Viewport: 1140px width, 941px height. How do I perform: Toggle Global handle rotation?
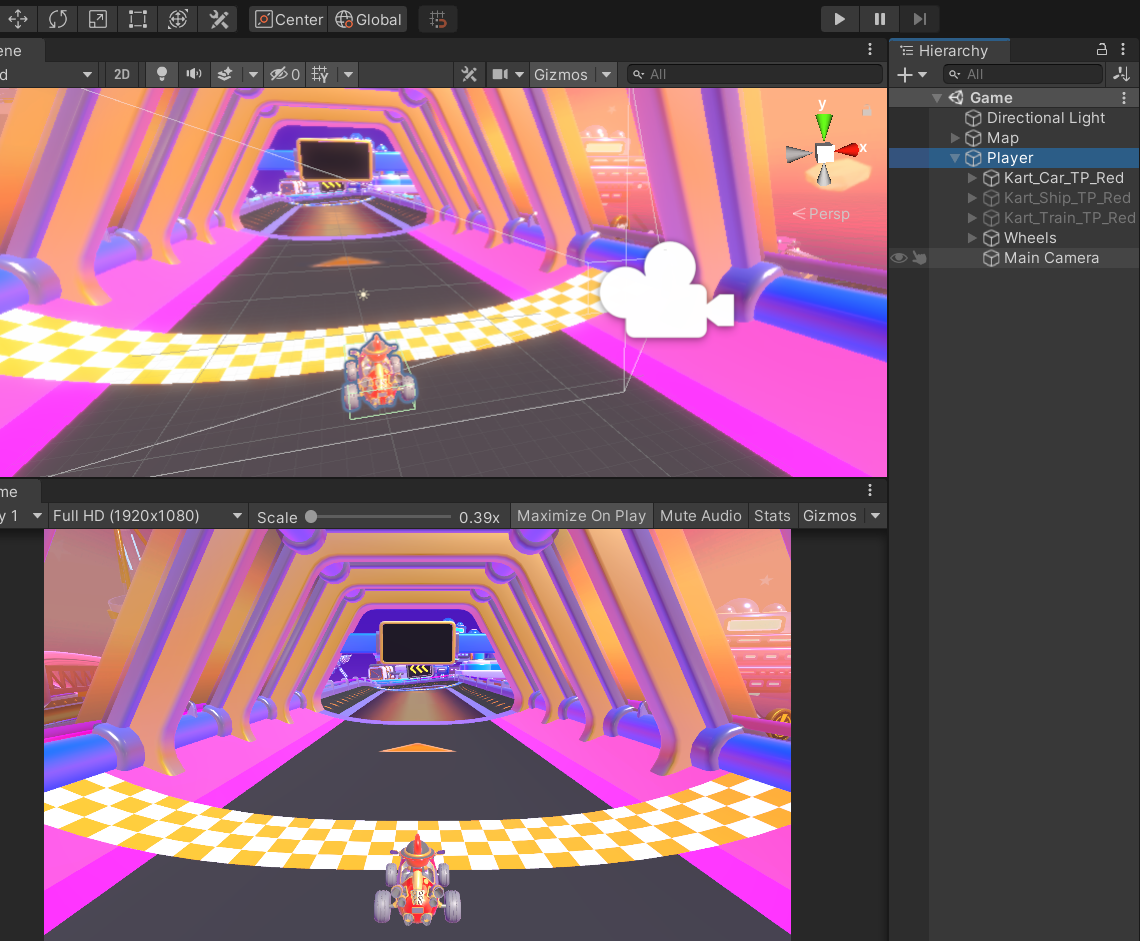368,20
